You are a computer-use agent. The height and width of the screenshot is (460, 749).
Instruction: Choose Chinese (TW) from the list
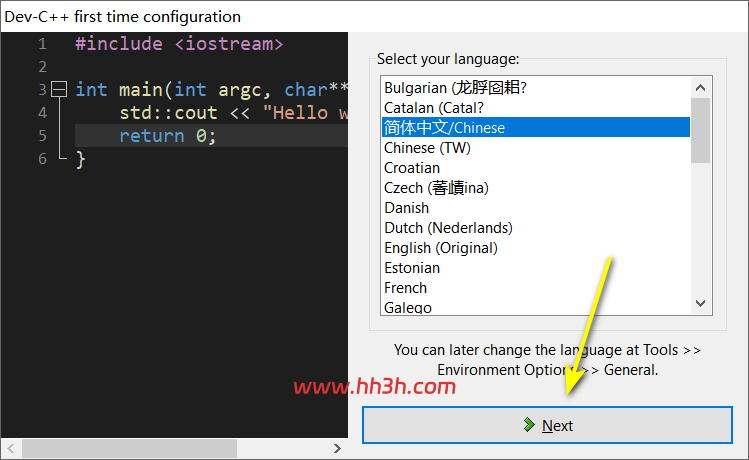(535, 148)
